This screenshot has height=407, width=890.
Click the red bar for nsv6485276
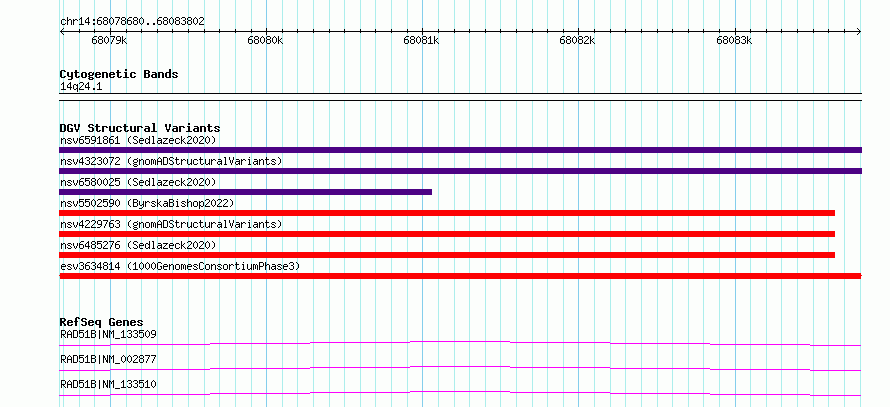tap(447, 255)
